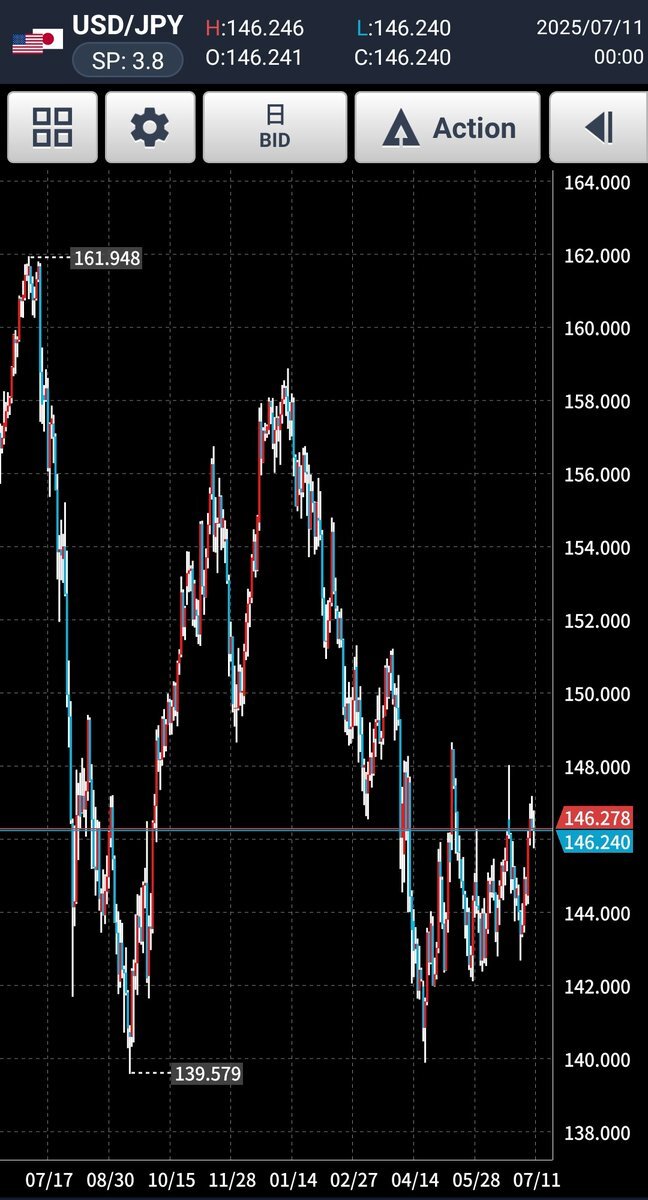Tap the 10/15 date axis label
This screenshot has height=1200, width=648.
(171, 1179)
